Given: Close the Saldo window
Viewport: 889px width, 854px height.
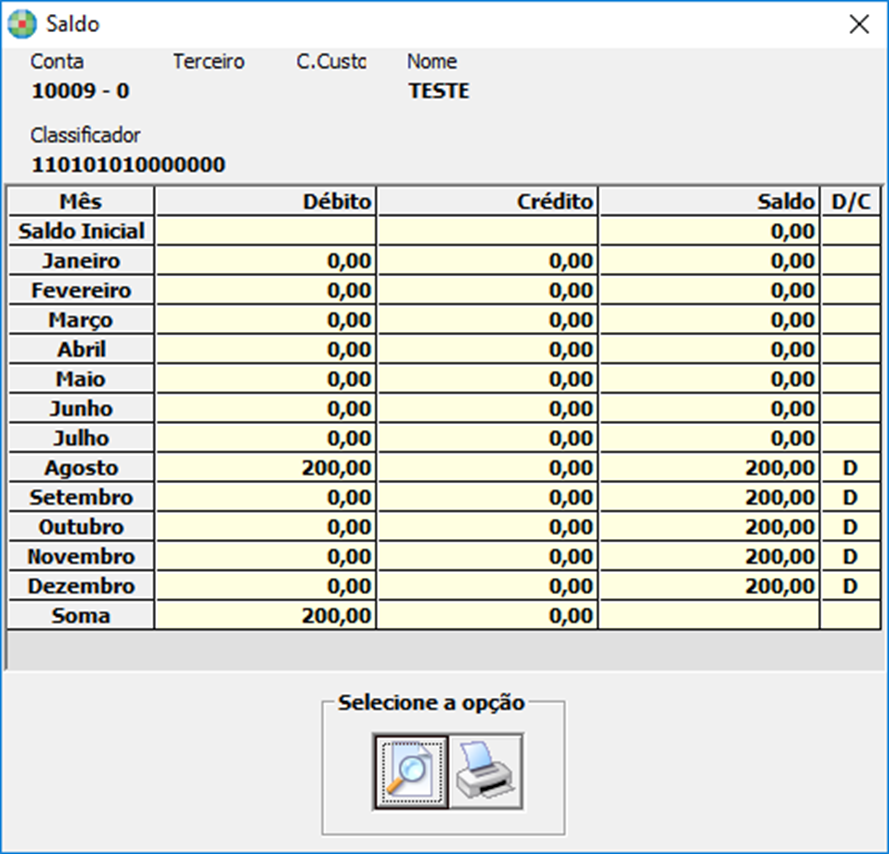Looking at the screenshot, I should tap(859, 24).
